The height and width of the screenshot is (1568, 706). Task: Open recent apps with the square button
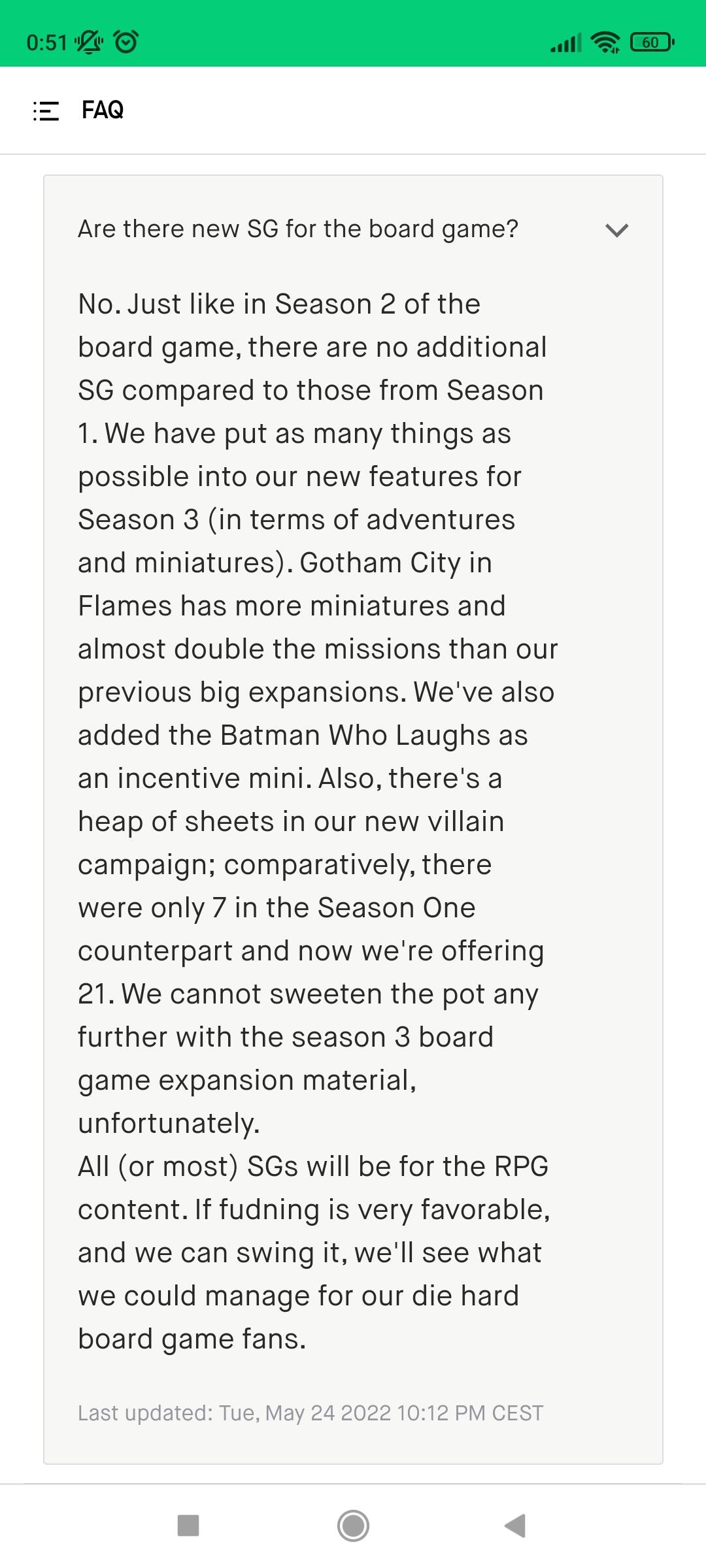coord(188,1526)
